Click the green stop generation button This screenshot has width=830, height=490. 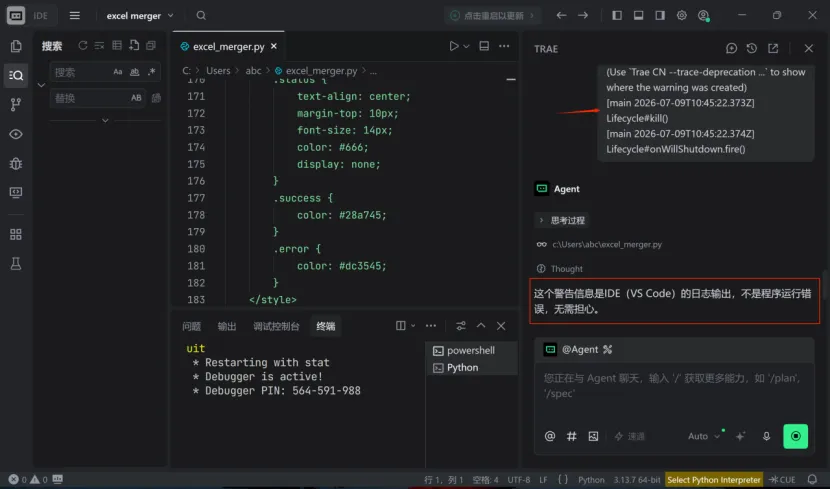[795, 436]
